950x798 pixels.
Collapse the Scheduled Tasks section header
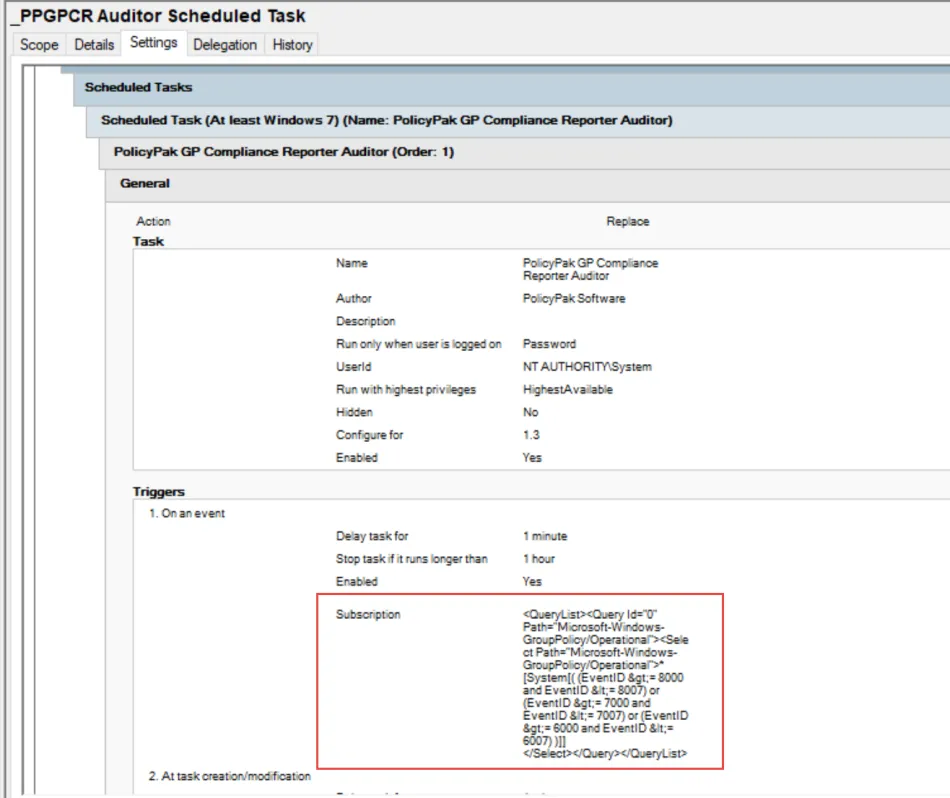[x=139, y=87]
